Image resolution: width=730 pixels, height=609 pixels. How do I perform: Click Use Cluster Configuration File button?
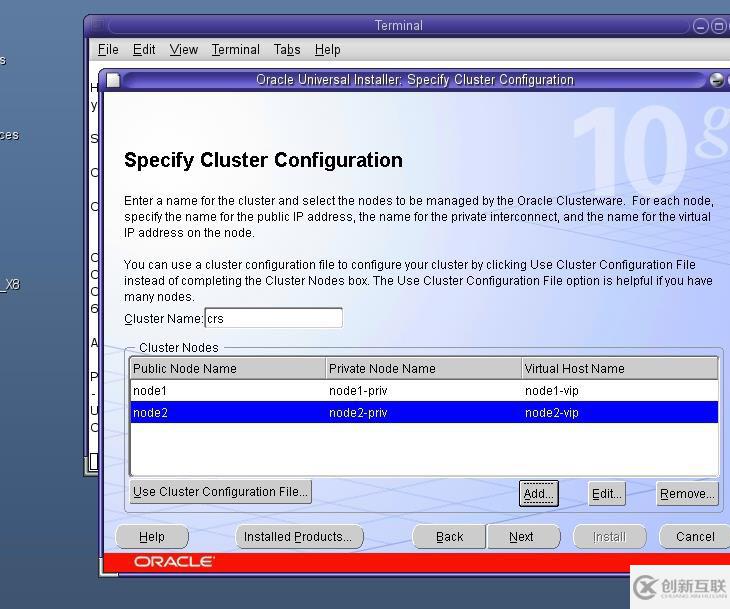(221, 492)
